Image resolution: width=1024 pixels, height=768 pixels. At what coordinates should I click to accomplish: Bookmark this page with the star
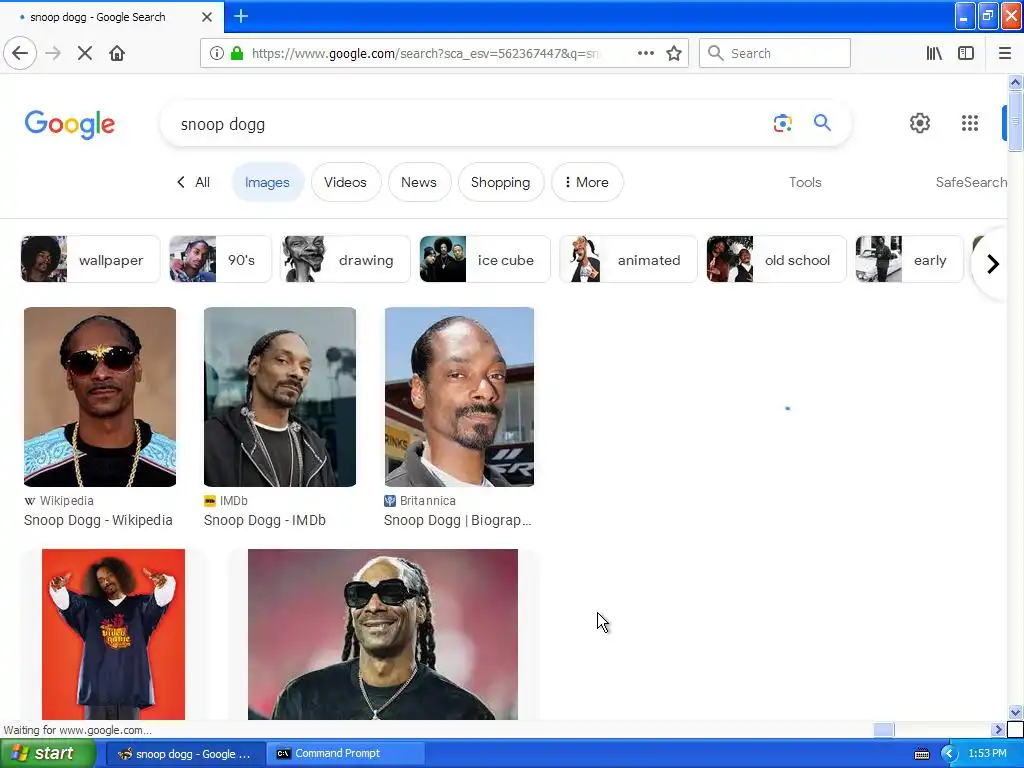674,54
